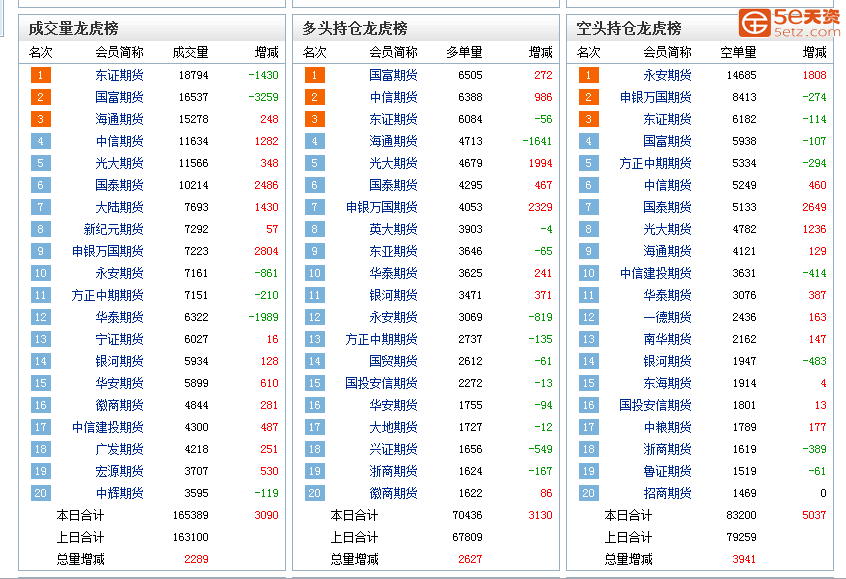Click 东证期货 in the 成交量龙虎榜 table
The image size is (846, 579).
tap(119, 75)
